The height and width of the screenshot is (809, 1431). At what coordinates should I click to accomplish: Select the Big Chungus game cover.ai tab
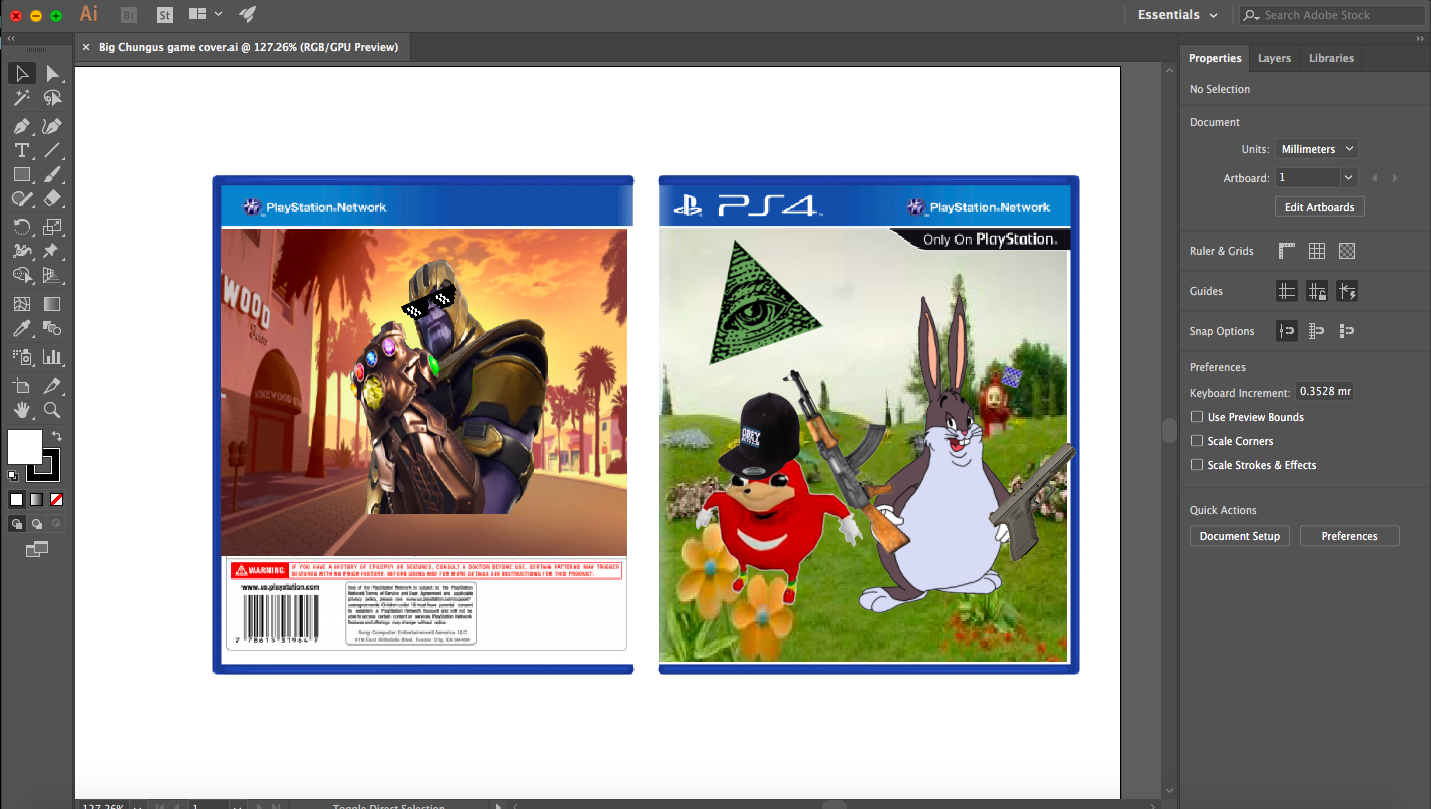click(248, 47)
